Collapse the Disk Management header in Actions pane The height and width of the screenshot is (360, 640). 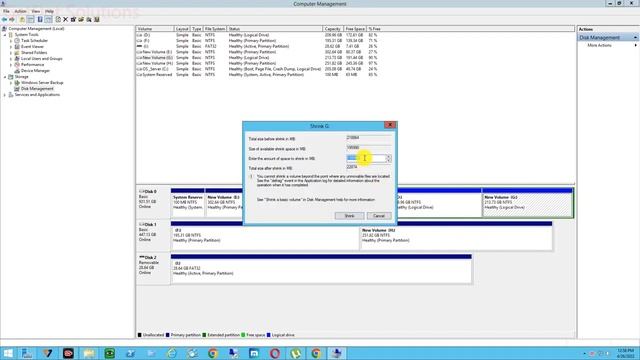click(636, 38)
